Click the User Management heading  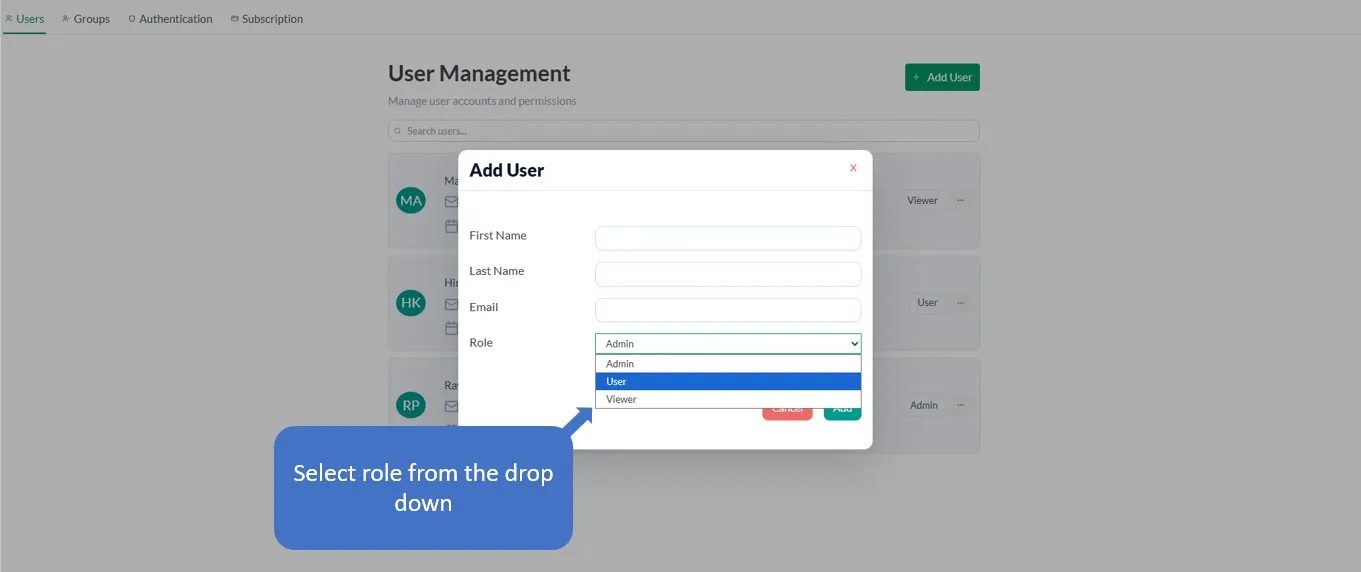pyautogui.click(x=479, y=74)
